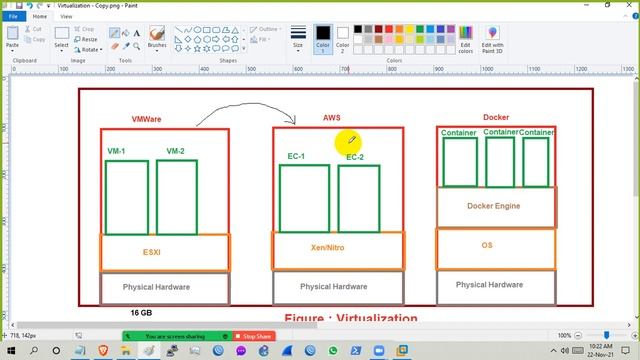Click the Save icon in title bar
This screenshot has height=360, width=640.
(19, 6)
